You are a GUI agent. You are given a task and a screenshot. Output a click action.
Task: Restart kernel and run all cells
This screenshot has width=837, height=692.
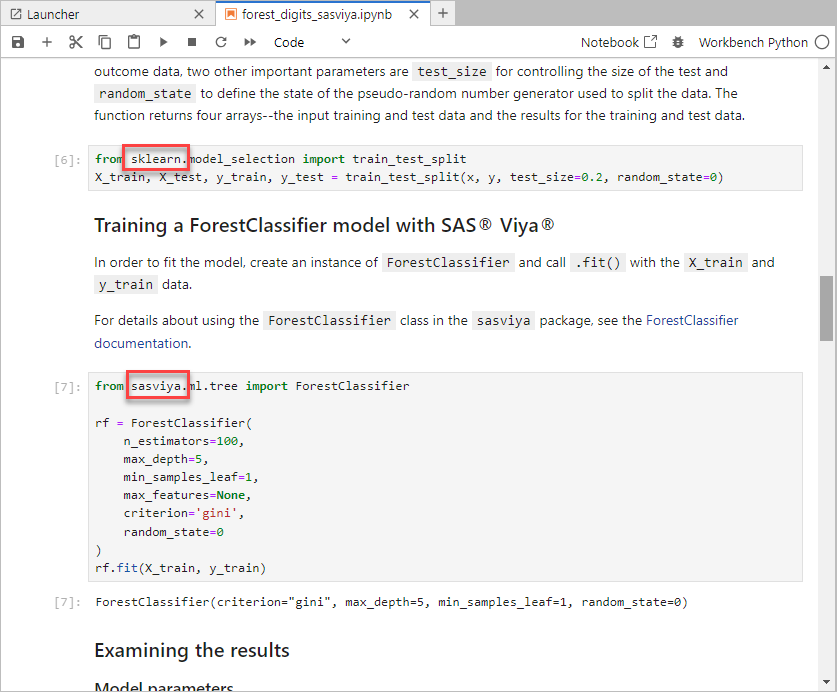pyautogui.click(x=250, y=42)
